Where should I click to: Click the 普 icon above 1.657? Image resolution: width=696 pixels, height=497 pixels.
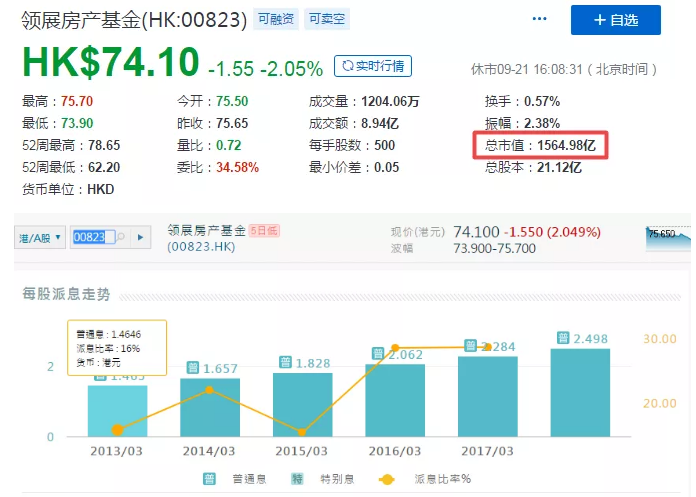193,368
